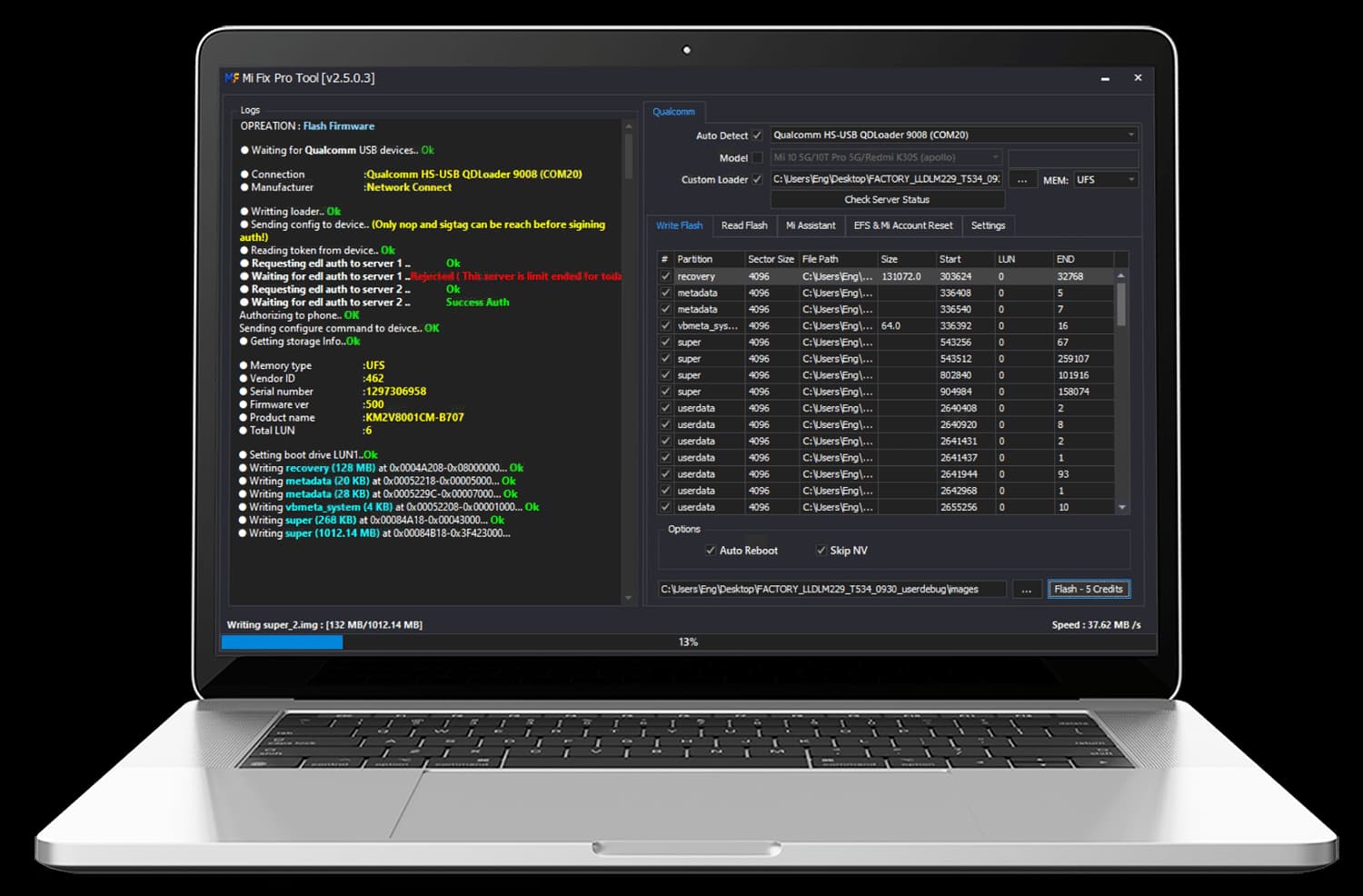This screenshot has width=1363, height=896.
Task: Select the Qualcomm top tab
Action: pyautogui.click(x=673, y=112)
